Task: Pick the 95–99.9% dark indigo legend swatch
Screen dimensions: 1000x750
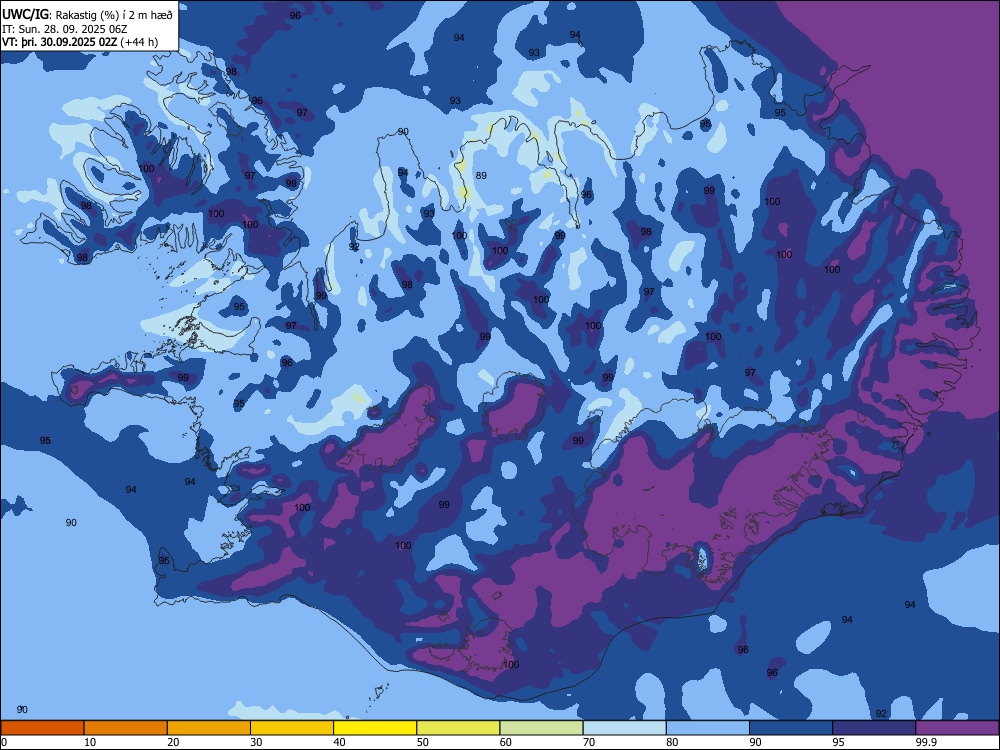Action: click(x=874, y=728)
